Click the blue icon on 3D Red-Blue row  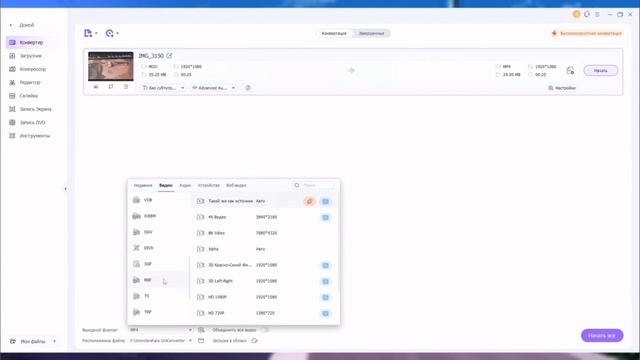click(325, 265)
